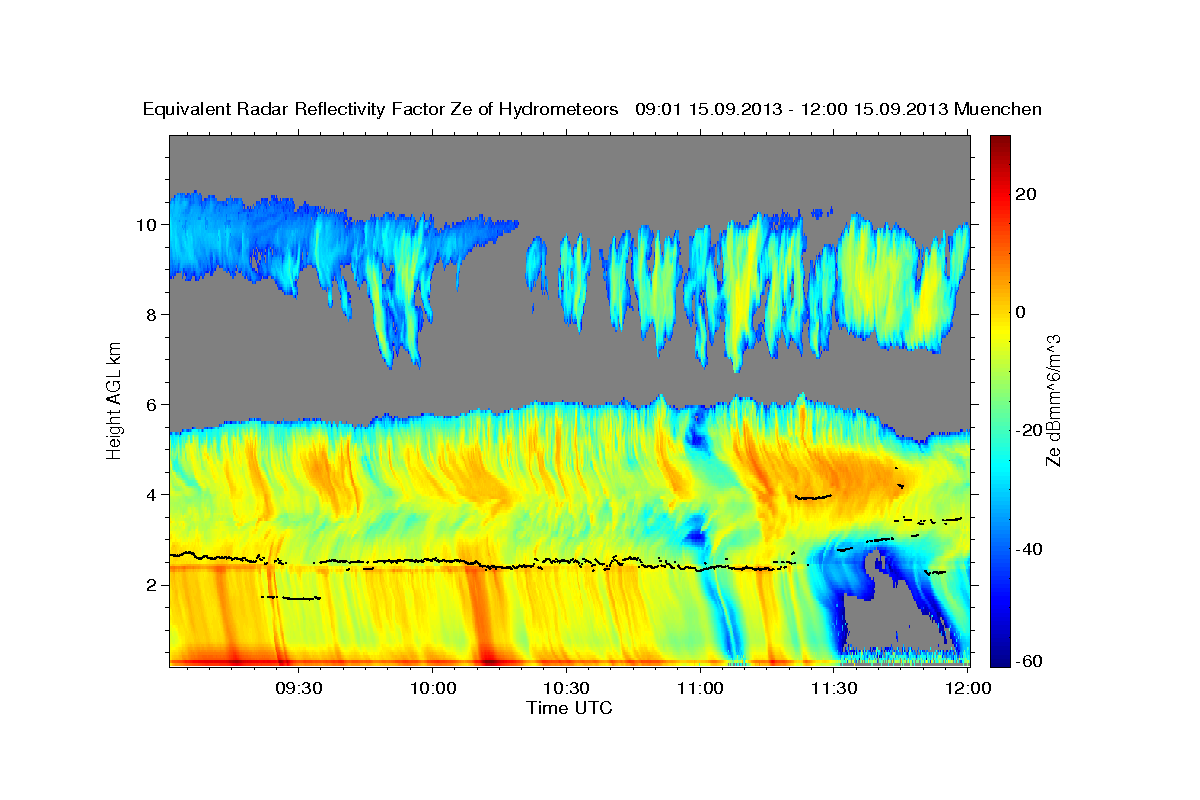This screenshot has height=800, width=1200.
Task: Click the colorbar tick value '0'
Action: pos(1022,312)
